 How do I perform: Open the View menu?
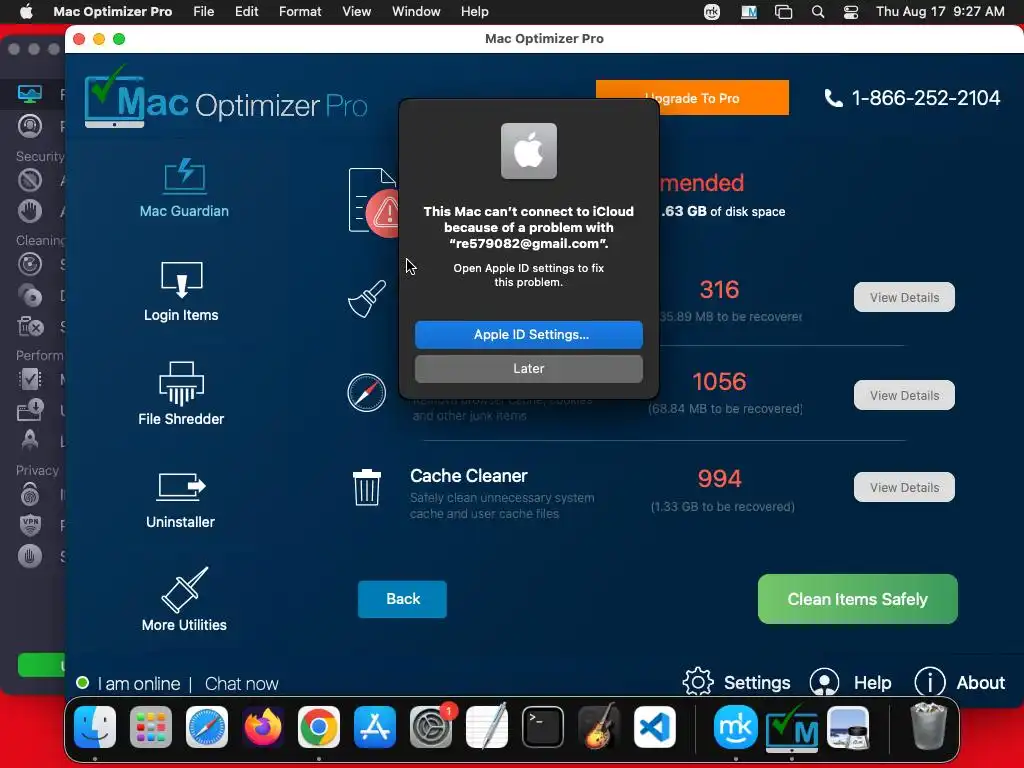[x=357, y=12]
